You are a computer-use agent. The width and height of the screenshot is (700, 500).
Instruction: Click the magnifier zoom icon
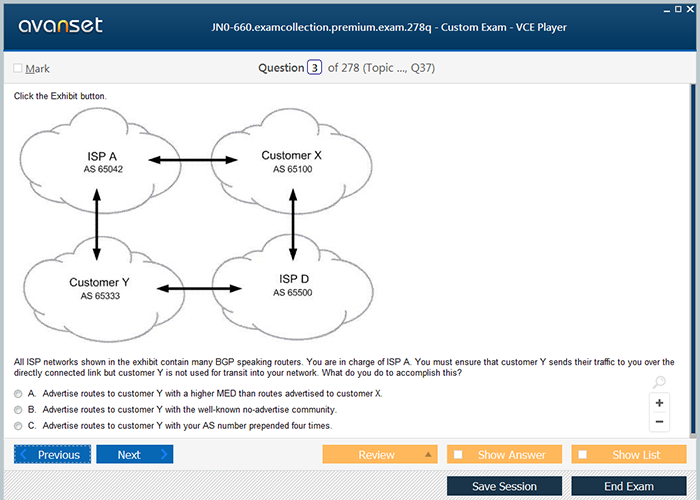pyautogui.click(x=659, y=382)
